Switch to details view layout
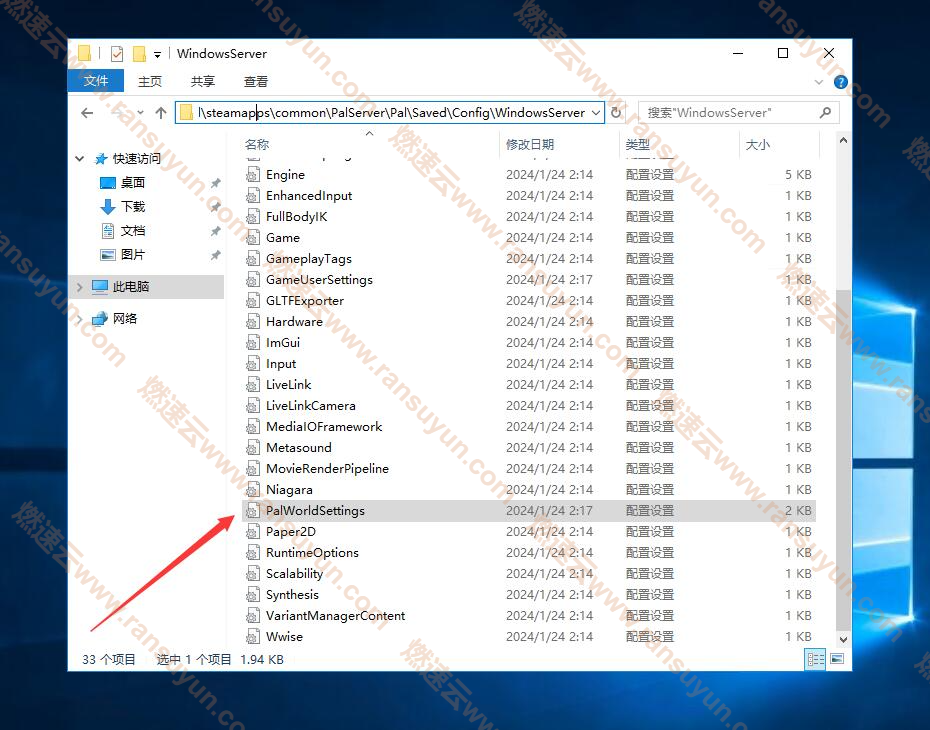Screen dimensions: 930x730 pos(816,659)
